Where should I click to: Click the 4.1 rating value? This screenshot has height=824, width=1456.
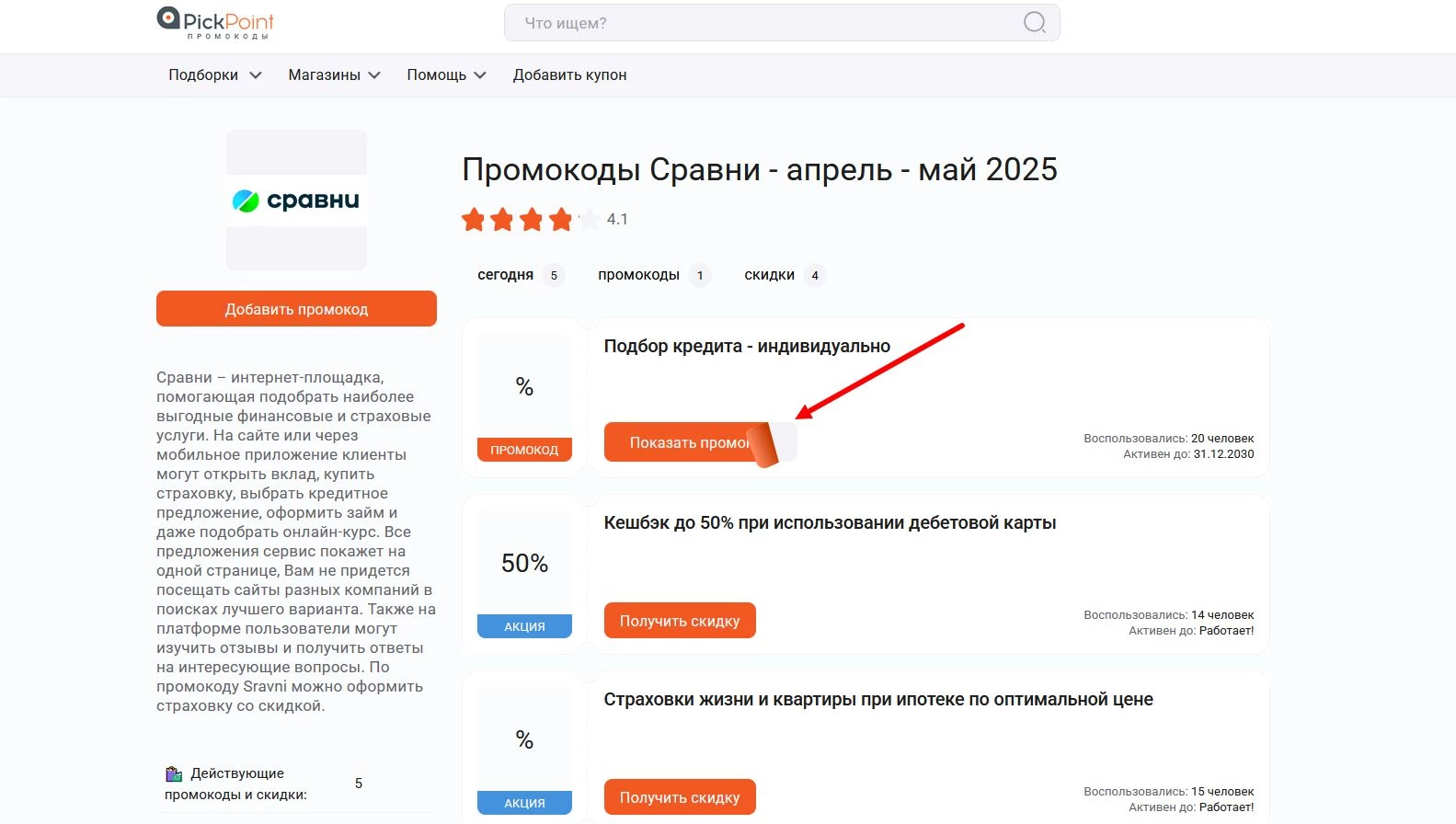tap(617, 219)
